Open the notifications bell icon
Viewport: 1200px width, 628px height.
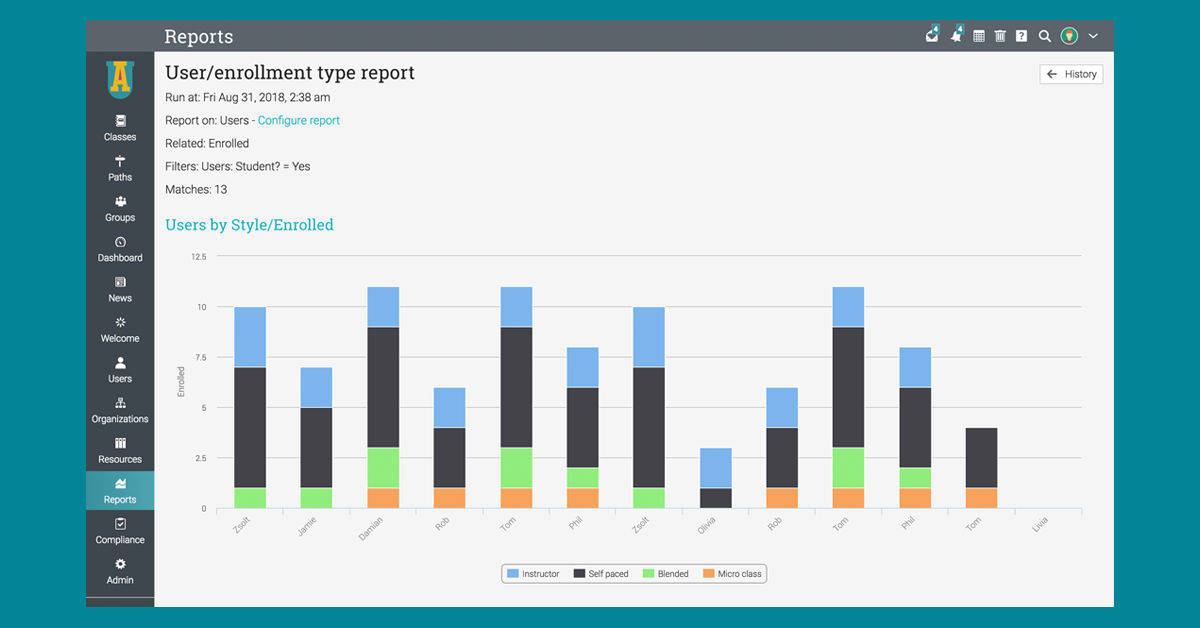(956, 35)
